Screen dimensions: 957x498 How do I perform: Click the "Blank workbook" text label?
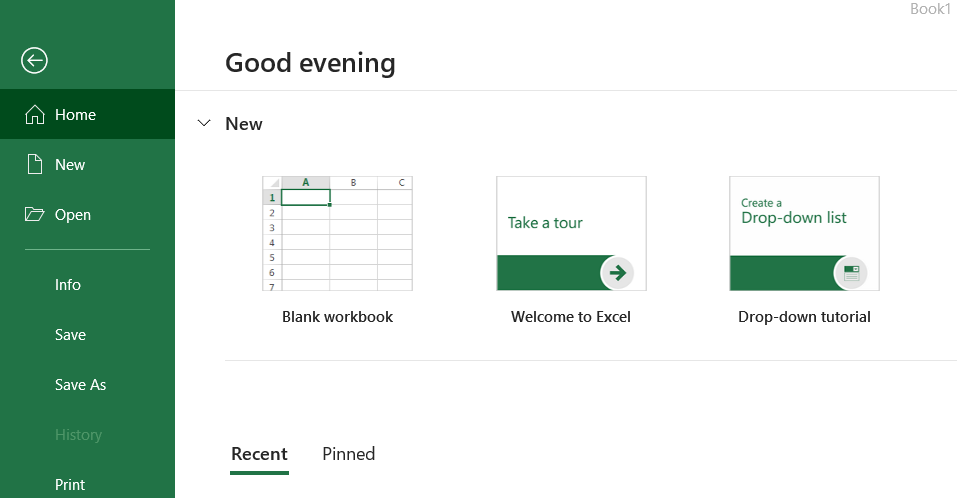337,317
